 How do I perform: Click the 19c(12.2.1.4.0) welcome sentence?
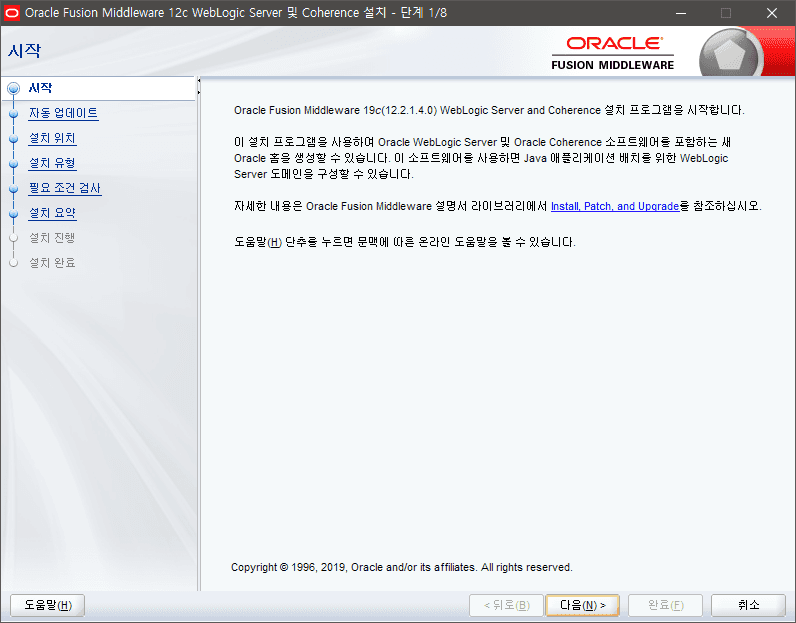coord(489,110)
